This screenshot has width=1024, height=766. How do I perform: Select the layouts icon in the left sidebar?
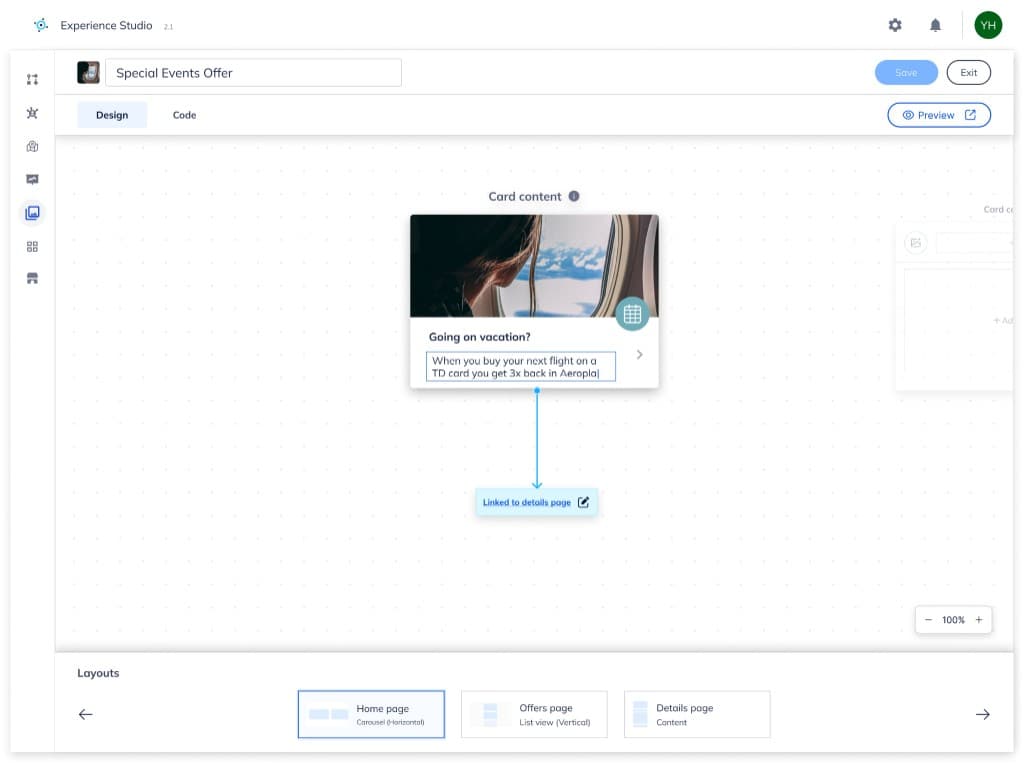click(32, 212)
